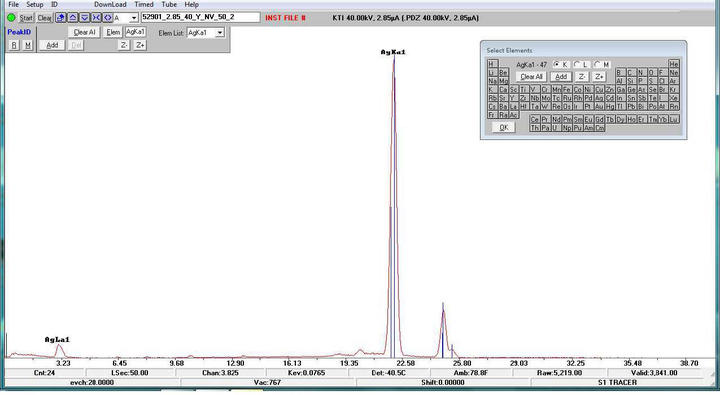Open the A dropdown beside toolbar icons

134,18
